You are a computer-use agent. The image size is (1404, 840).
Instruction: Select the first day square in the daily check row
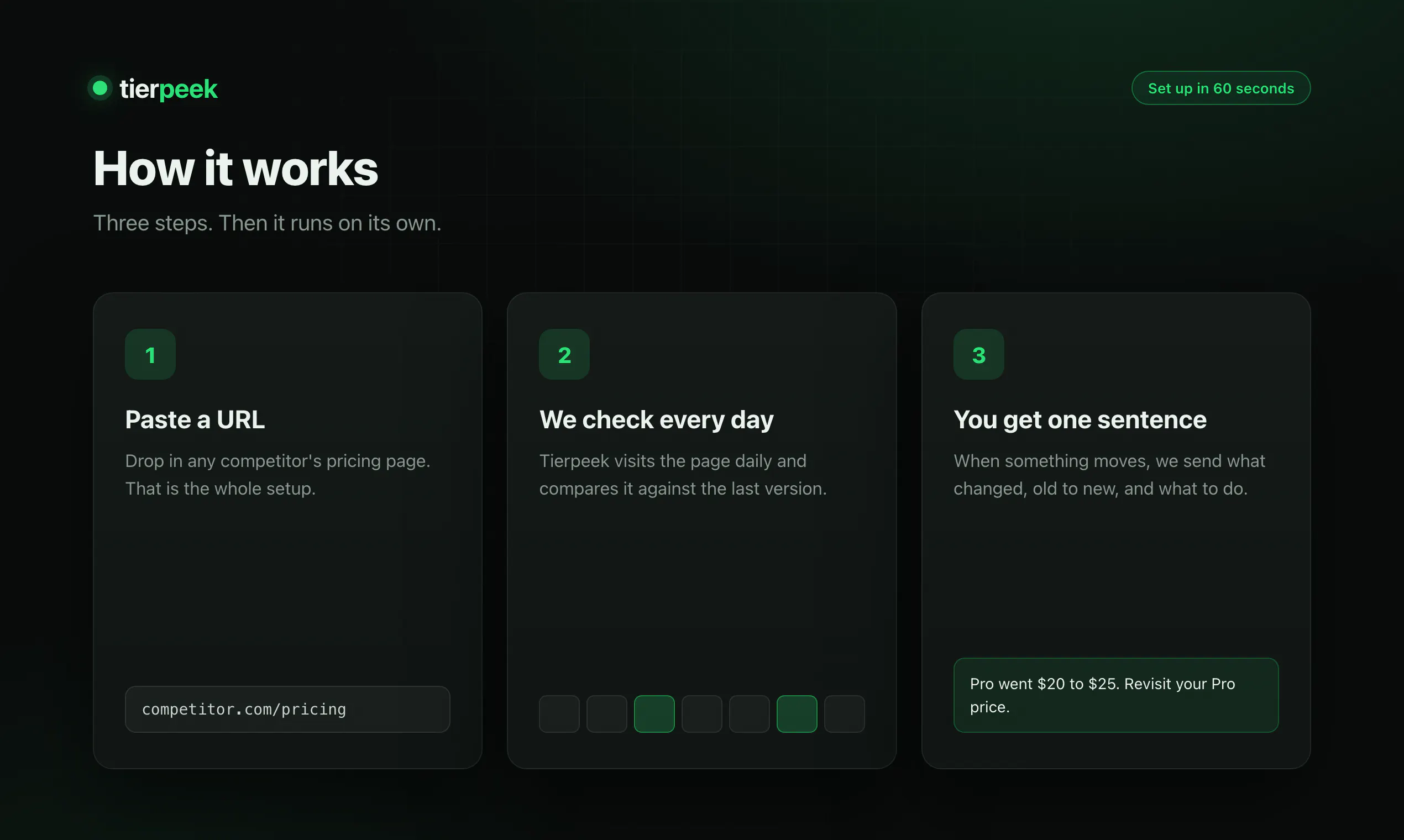tap(559, 714)
